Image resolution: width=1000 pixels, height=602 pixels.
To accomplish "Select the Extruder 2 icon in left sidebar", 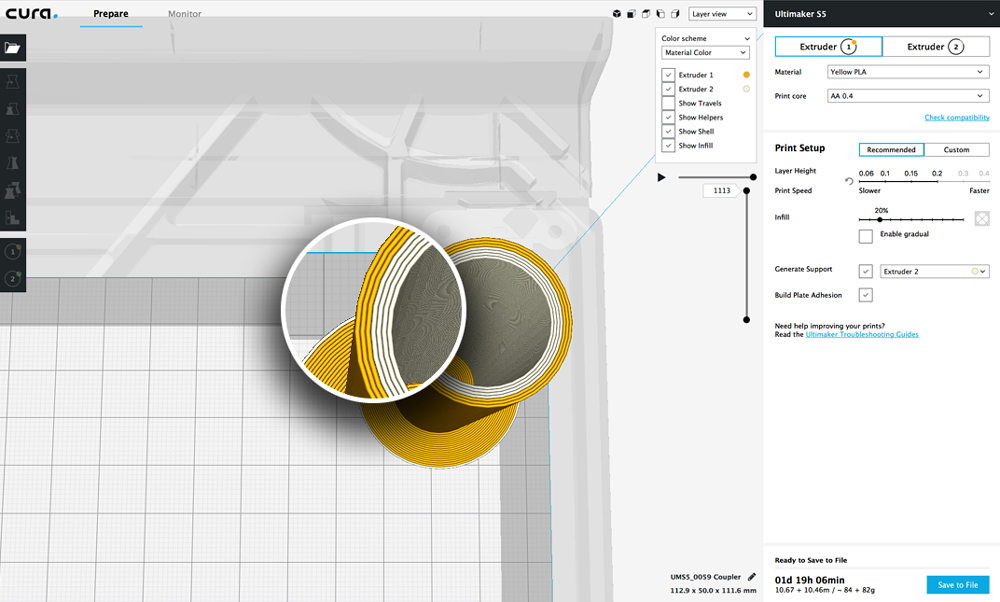I will click(x=13, y=279).
